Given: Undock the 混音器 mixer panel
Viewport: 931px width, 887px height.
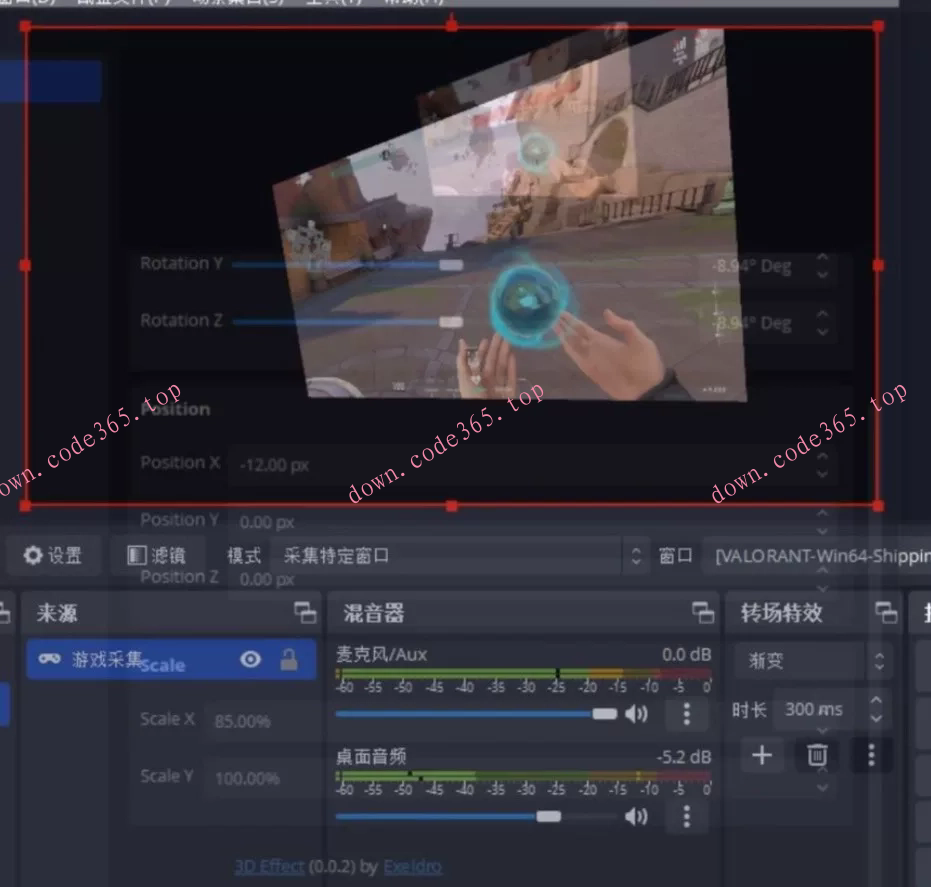Looking at the screenshot, I should pyautogui.click(x=703, y=612).
